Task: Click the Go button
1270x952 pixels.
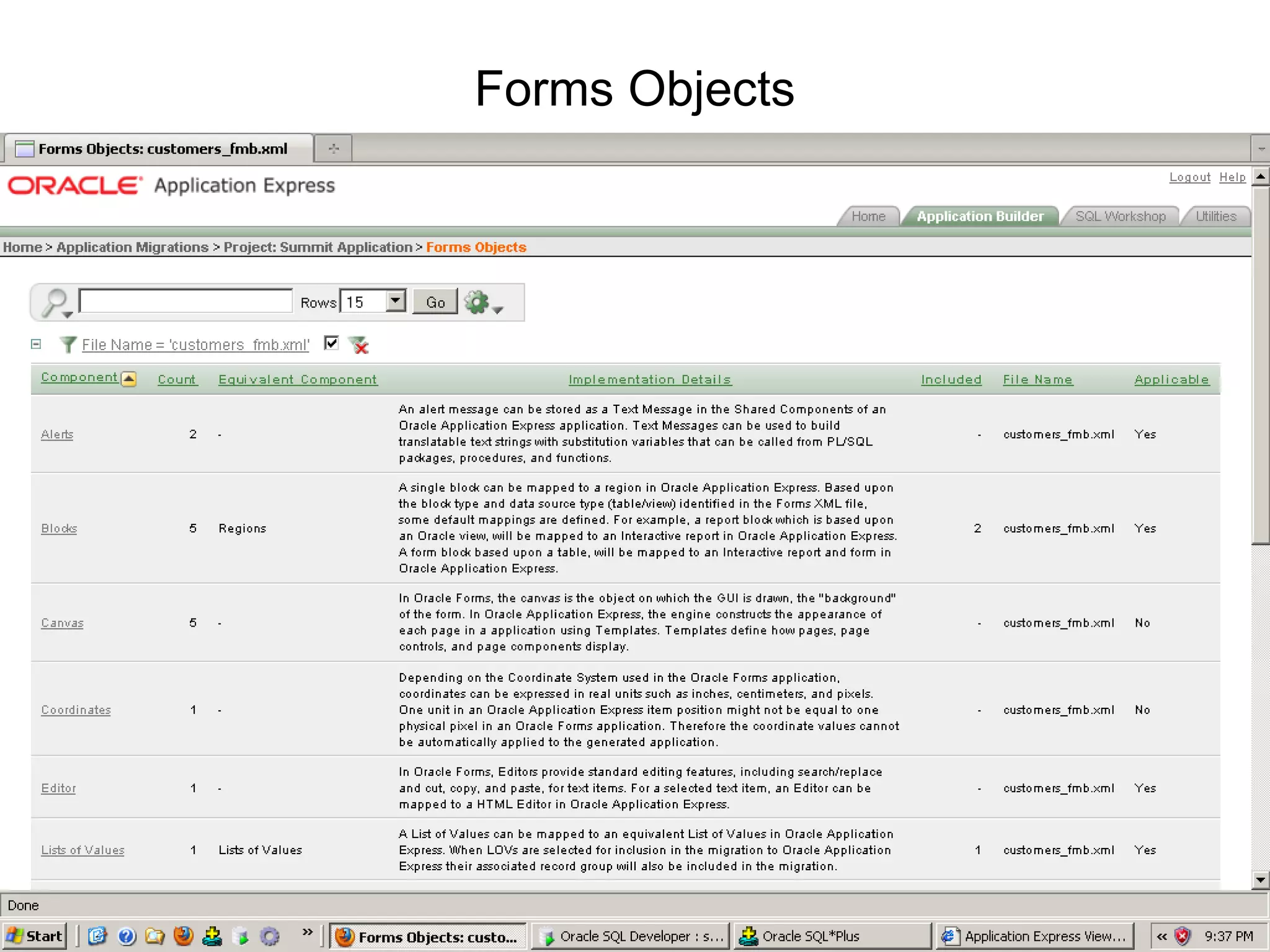Action: point(435,302)
